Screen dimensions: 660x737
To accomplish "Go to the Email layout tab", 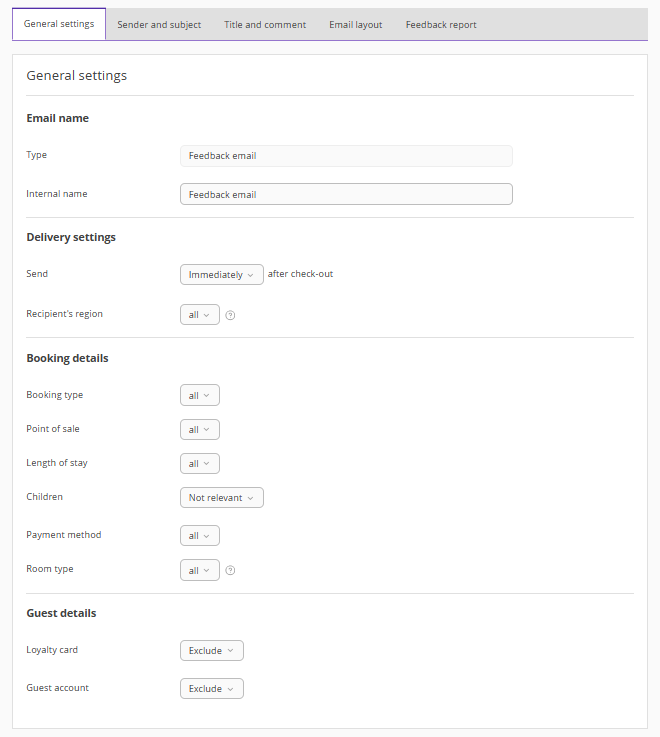I will pos(355,25).
